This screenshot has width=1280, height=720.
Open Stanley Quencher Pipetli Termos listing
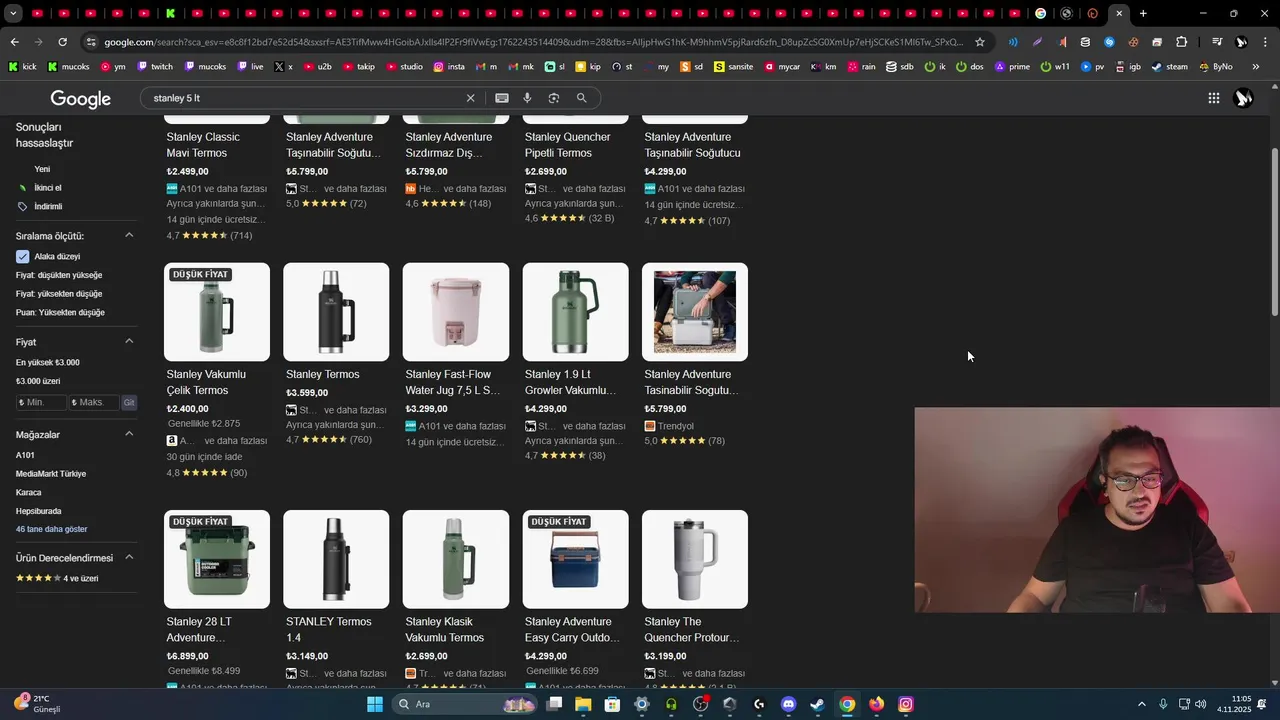click(x=567, y=145)
